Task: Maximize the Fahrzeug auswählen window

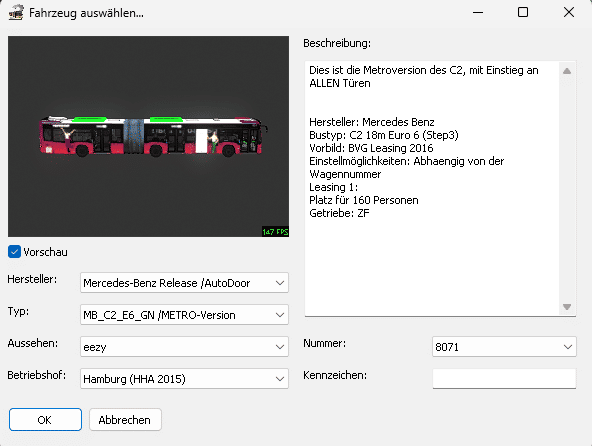Action: 523,12
